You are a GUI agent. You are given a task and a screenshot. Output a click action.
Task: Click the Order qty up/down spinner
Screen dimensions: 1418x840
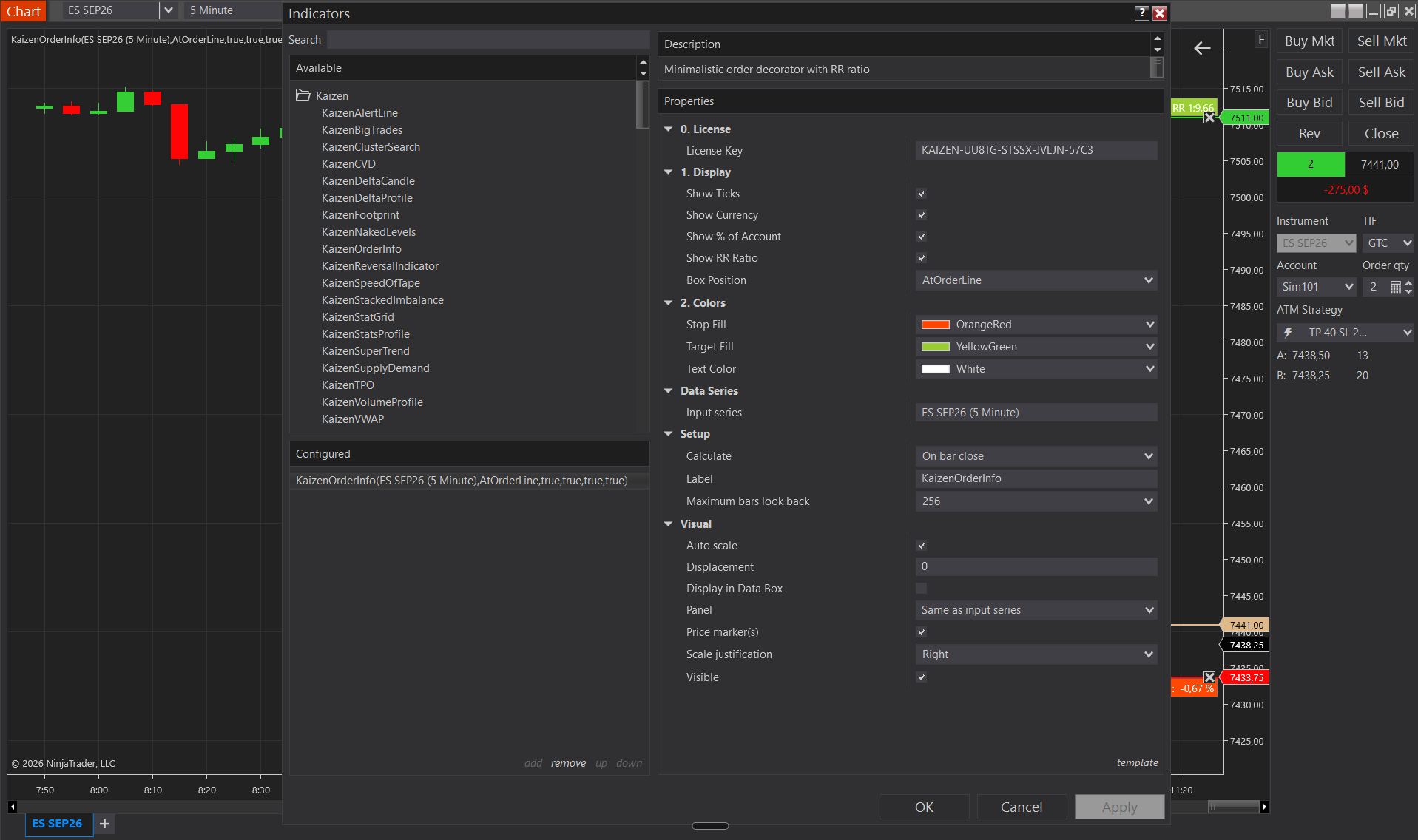point(1408,287)
